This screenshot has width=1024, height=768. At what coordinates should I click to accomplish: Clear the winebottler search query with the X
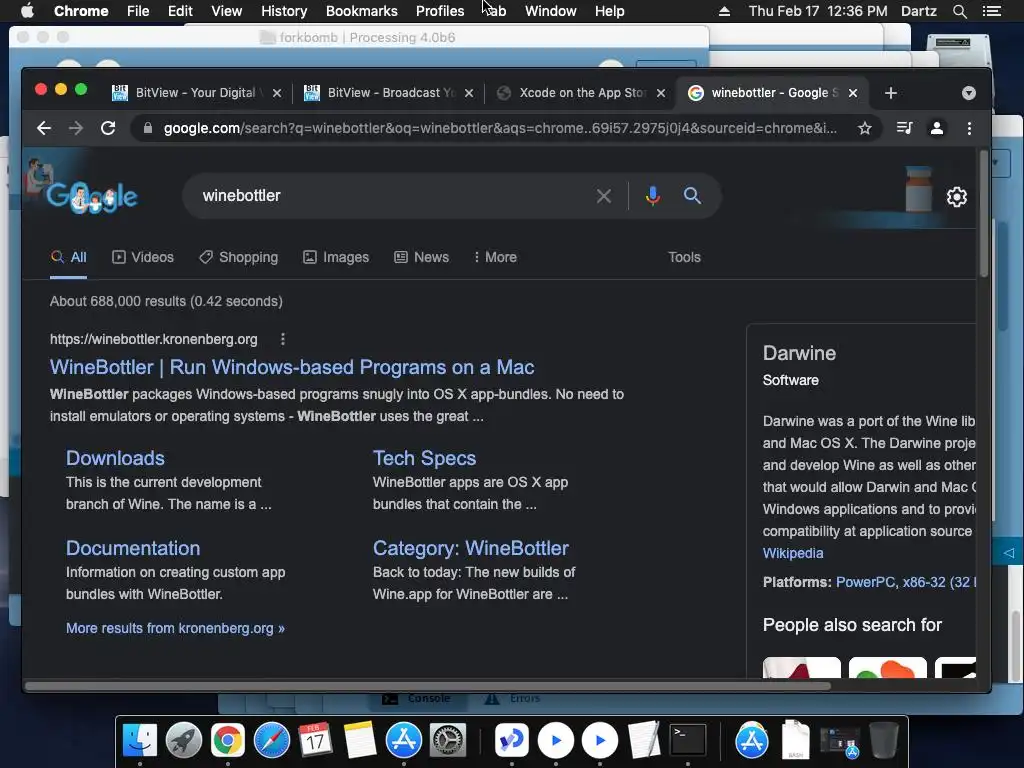click(604, 196)
